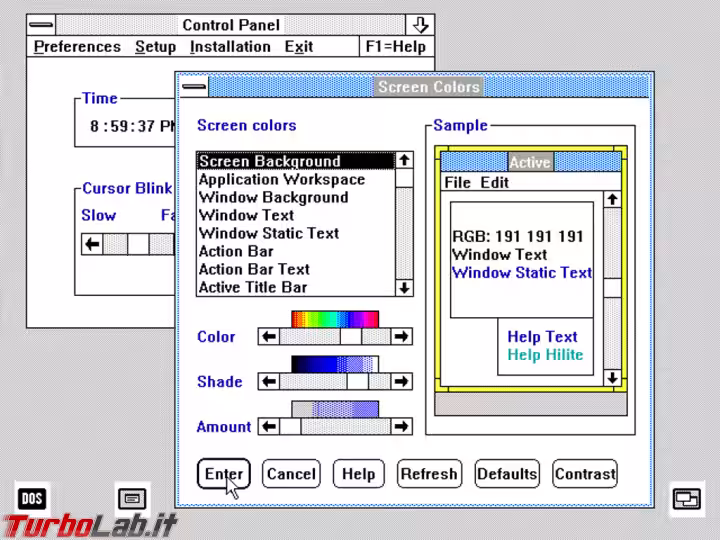Open the Screen Colors system menu box
The image size is (720, 540).
click(193, 87)
